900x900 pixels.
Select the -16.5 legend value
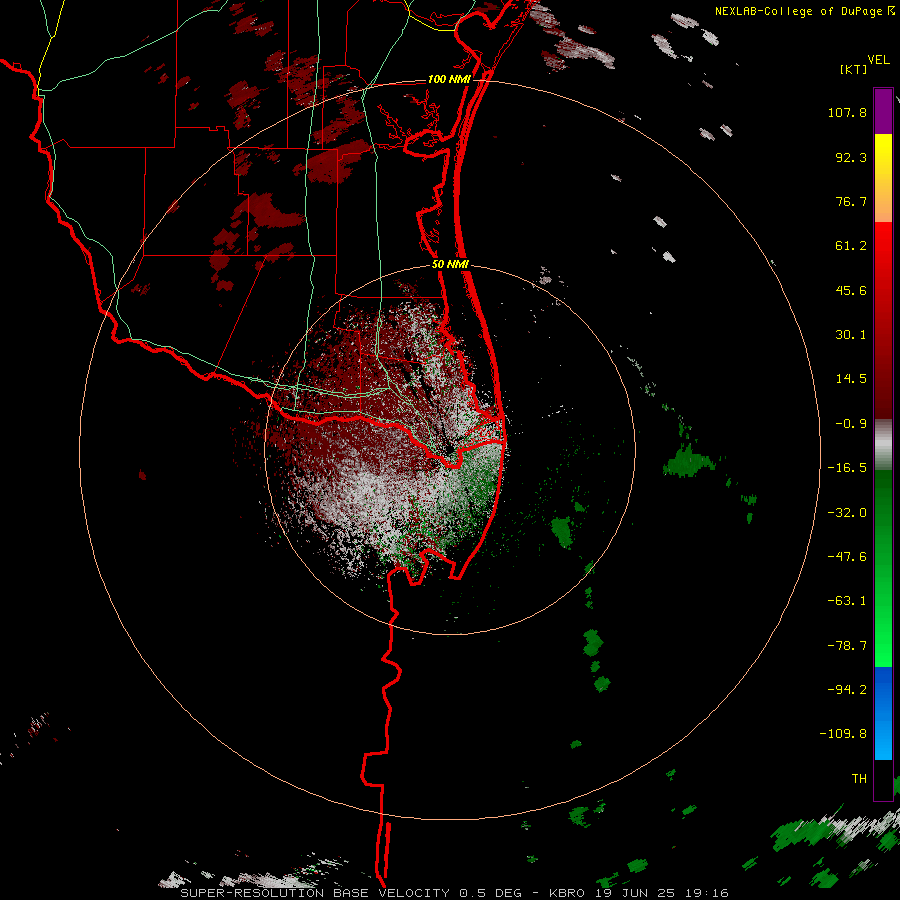tap(847, 468)
